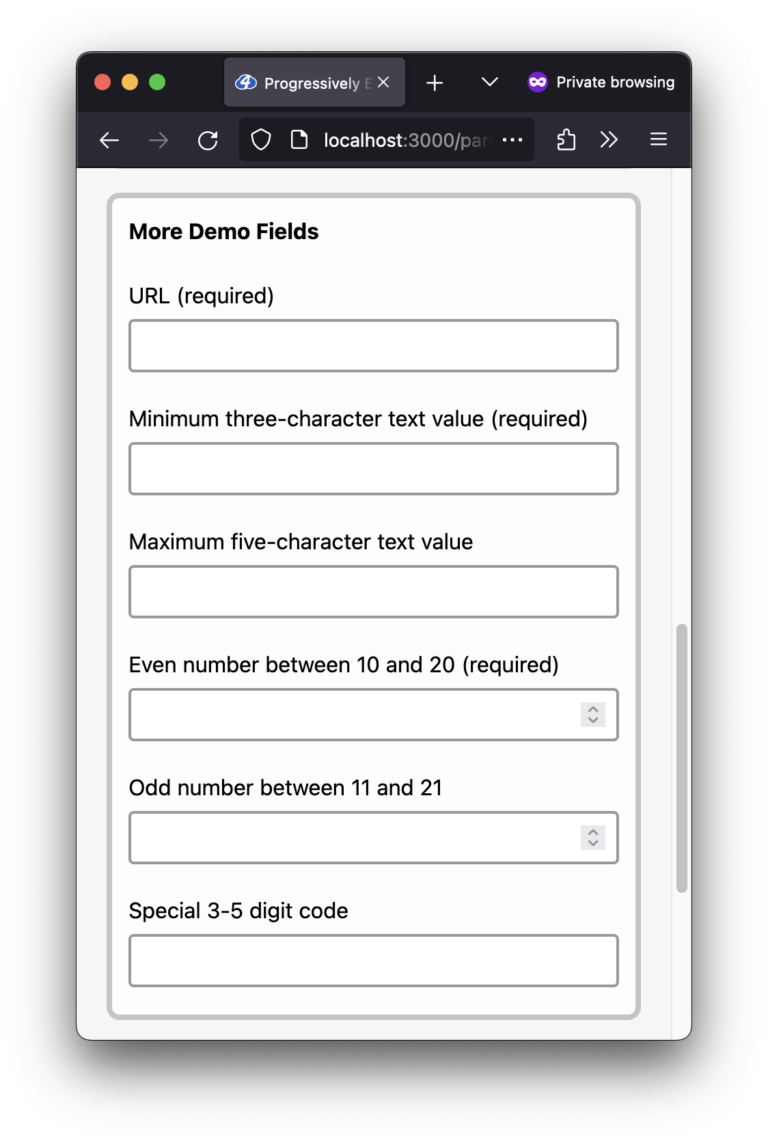Open the extensions puzzle icon
Image resolution: width=768 pixels, height=1141 pixels.
pos(566,140)
